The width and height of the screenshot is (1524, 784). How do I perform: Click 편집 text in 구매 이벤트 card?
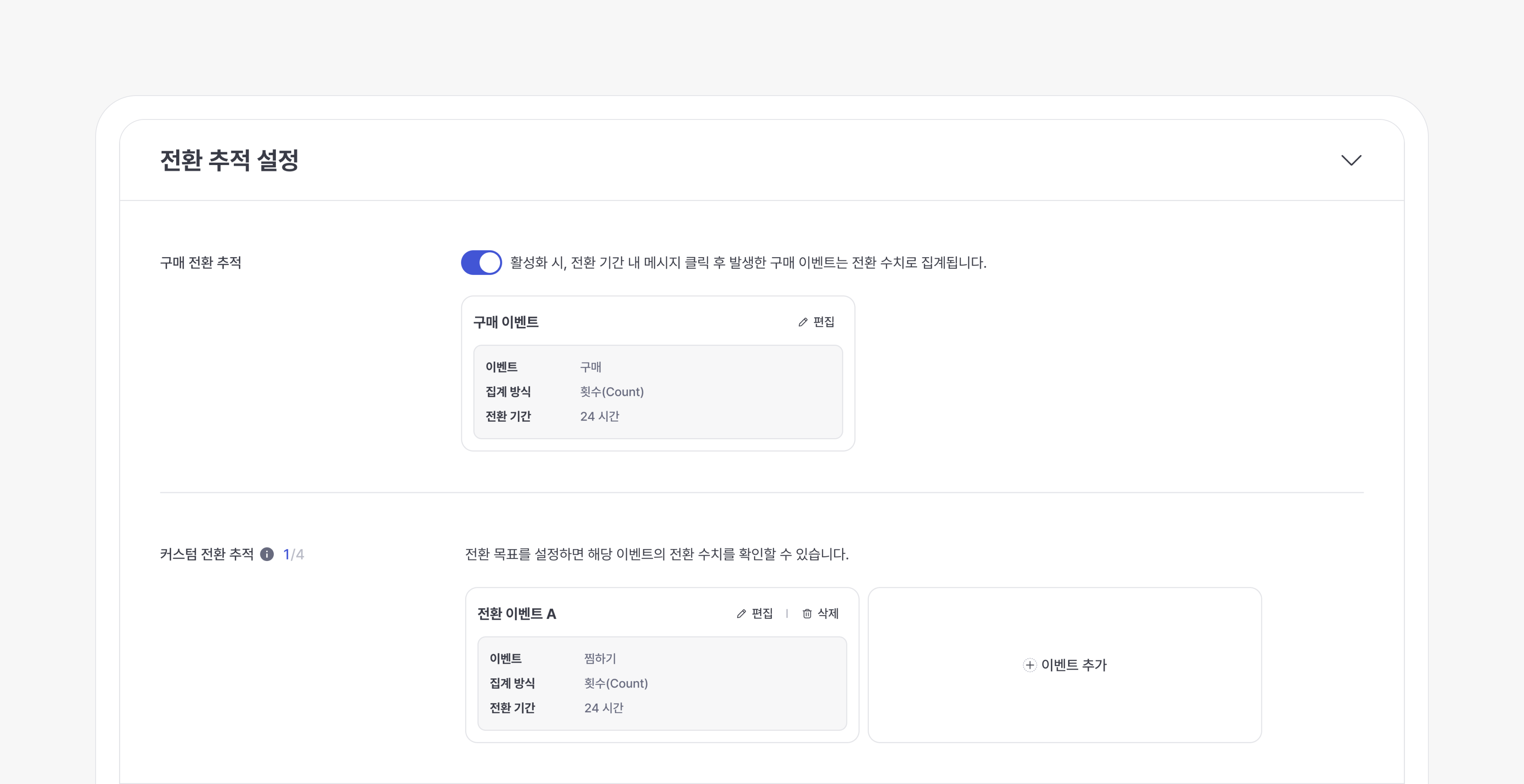(824, 322)
